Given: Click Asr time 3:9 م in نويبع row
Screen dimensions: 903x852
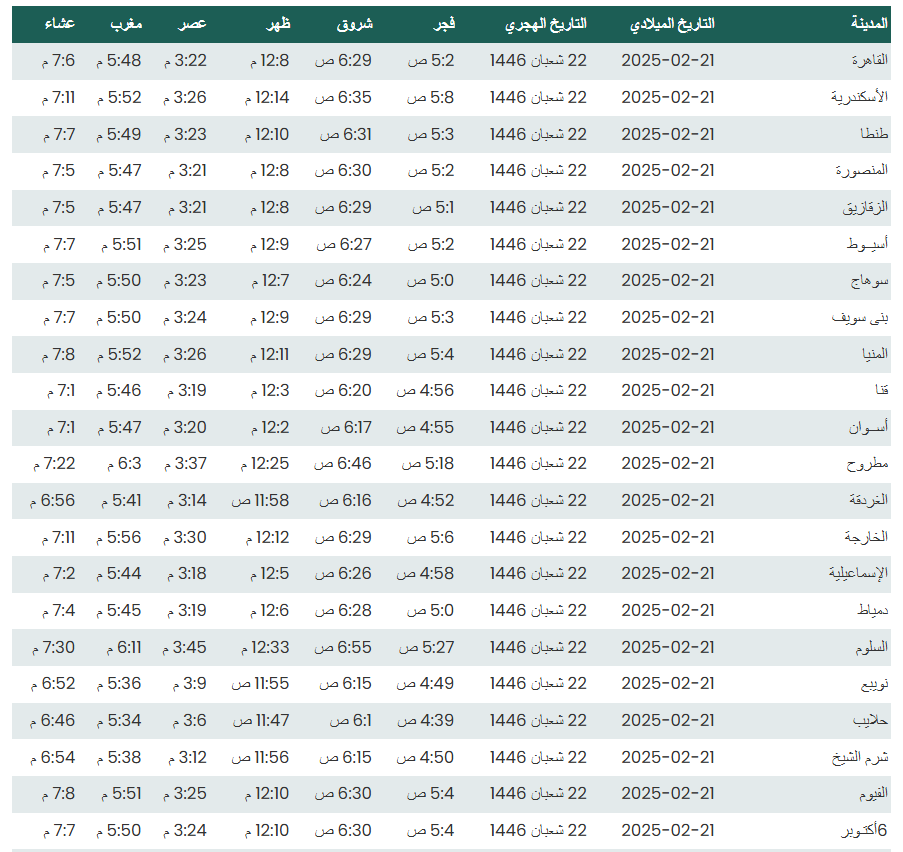Looking at the screenshot, I should click(189, 684).
